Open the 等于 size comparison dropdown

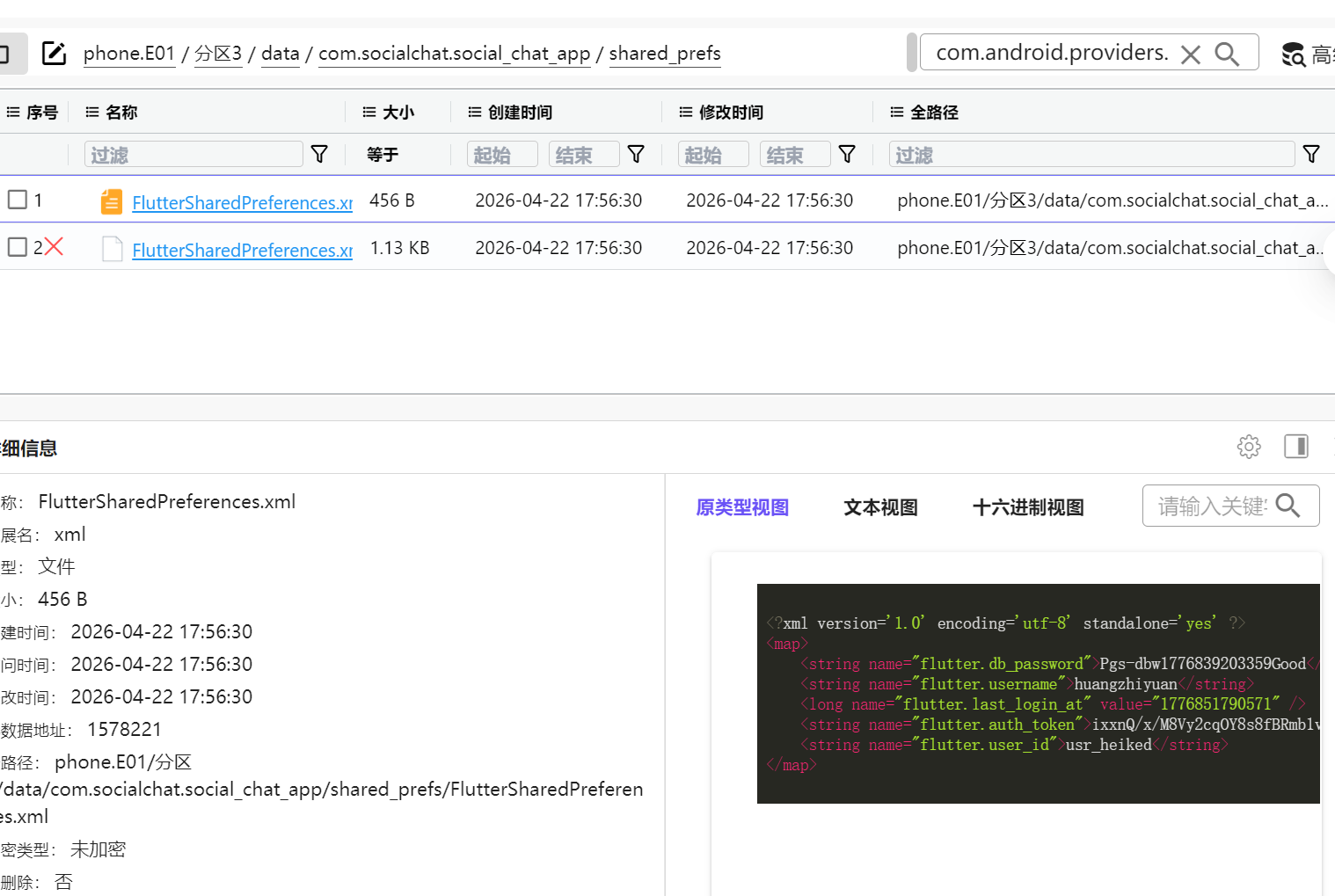click(x=383, y=155)
